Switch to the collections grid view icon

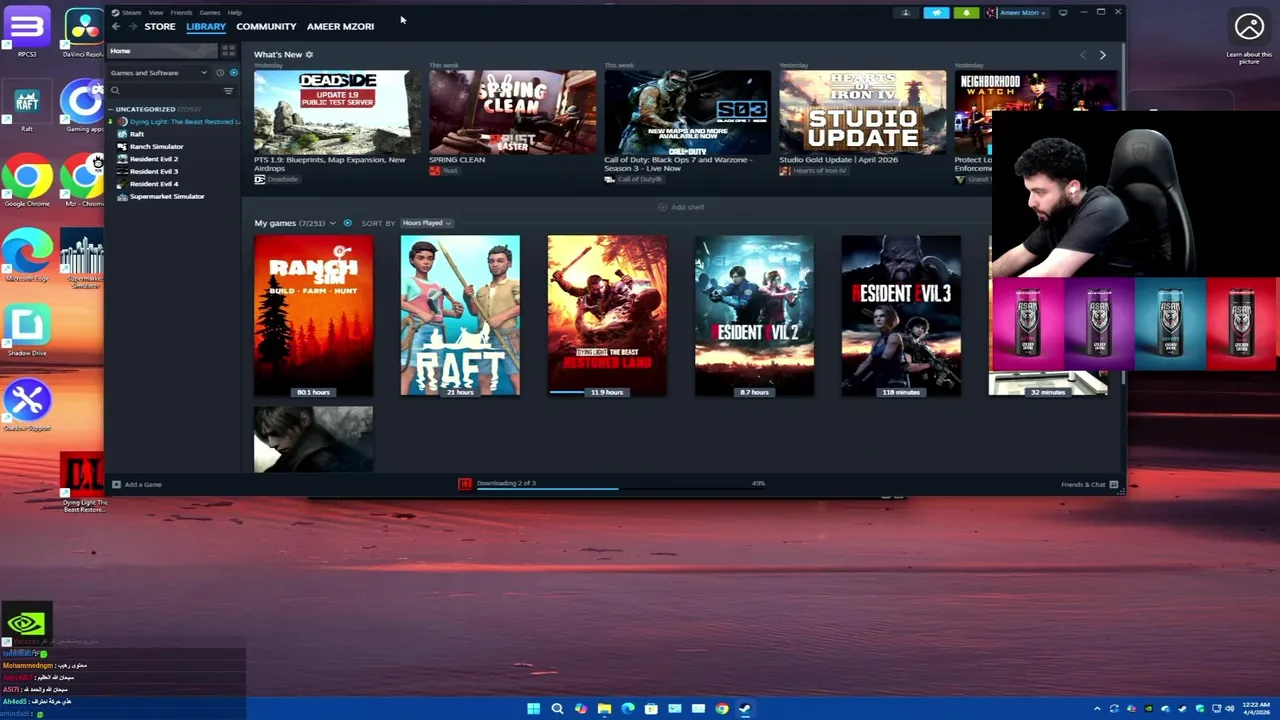pyautogui.click(x=228, y=51)
